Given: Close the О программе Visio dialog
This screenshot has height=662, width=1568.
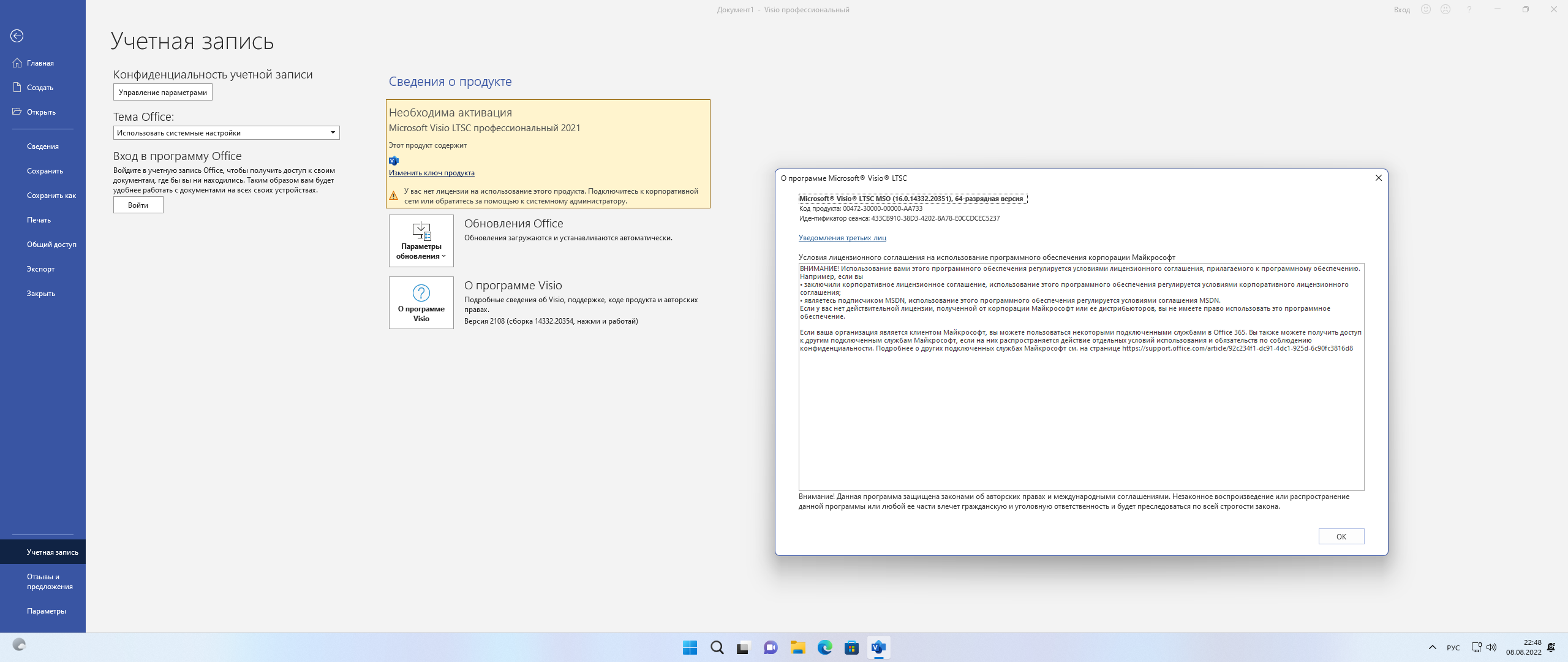Looking at the screenshot, I should tap(1379, 178).
